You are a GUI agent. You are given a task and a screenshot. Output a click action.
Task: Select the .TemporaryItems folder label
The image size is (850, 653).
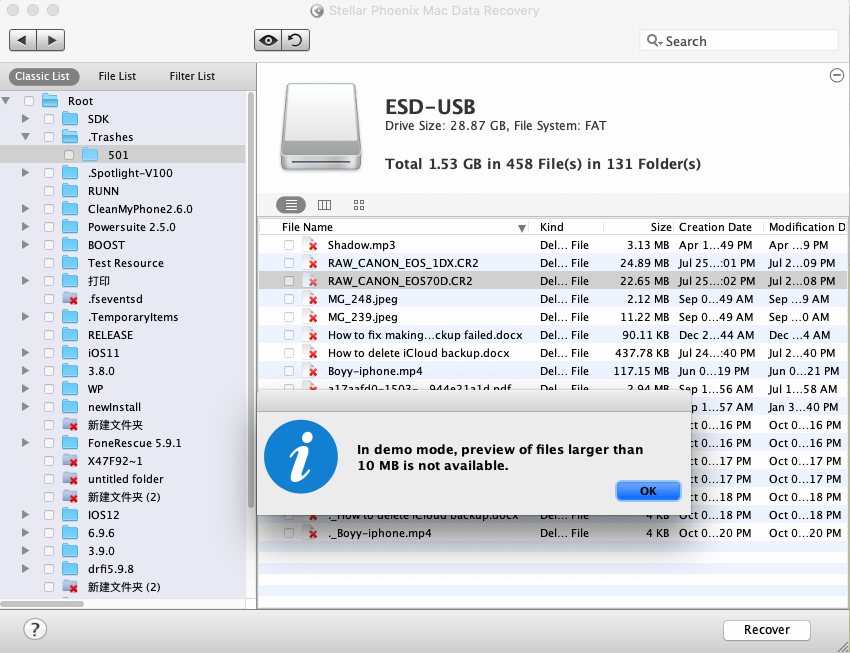pos(133,317)
